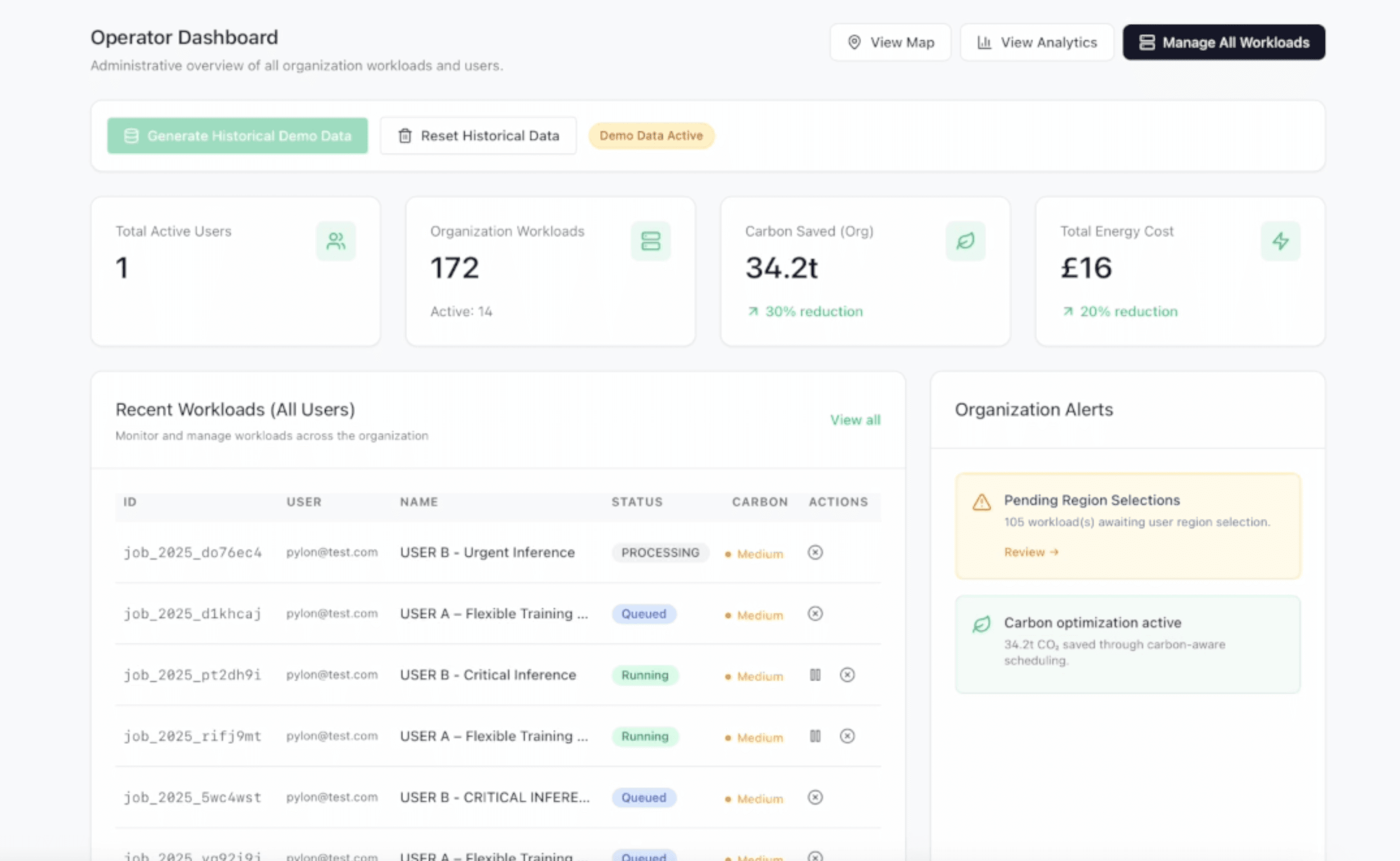1400x861 pixels.
Task: Open View Analytics
Action: click(1037, 42)
